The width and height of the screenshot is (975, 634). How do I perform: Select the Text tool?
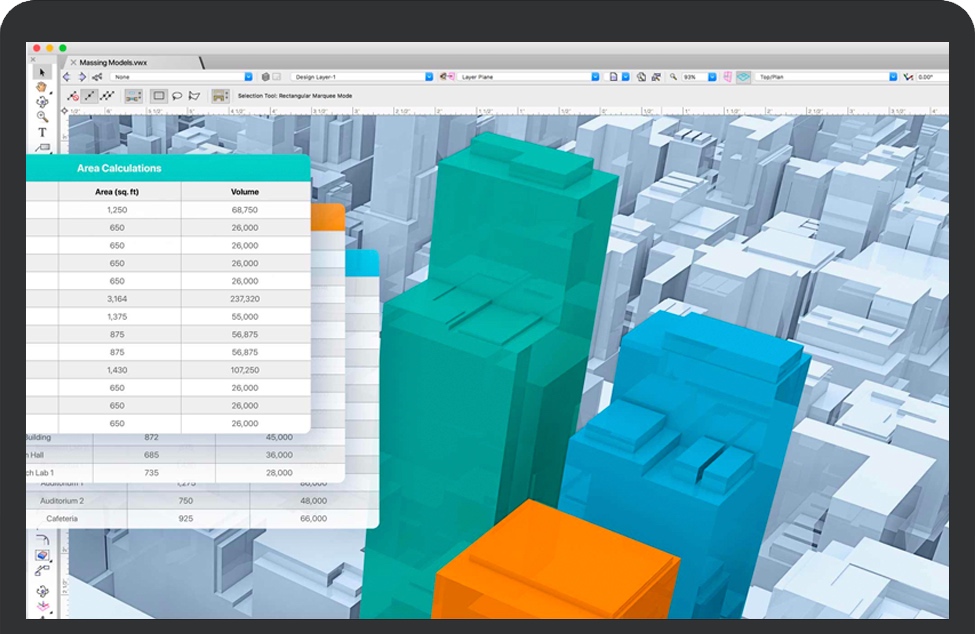coord(42,132)
